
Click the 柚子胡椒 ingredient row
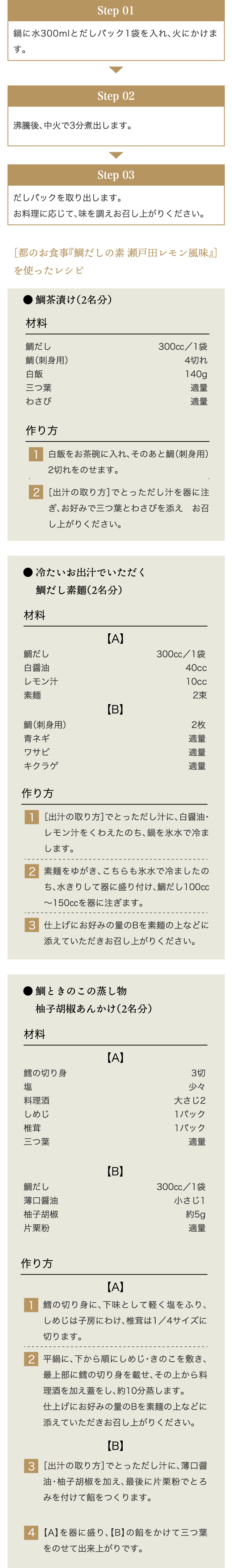tap(115, 1214)
